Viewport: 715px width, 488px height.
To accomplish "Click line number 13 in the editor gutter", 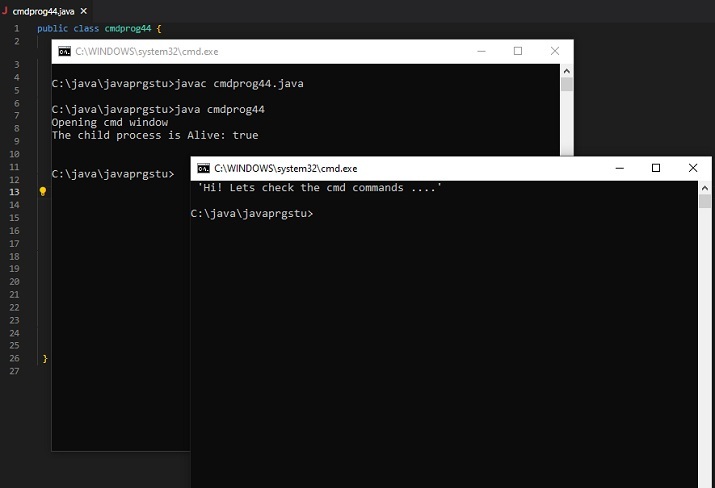I will pos(15,192).
